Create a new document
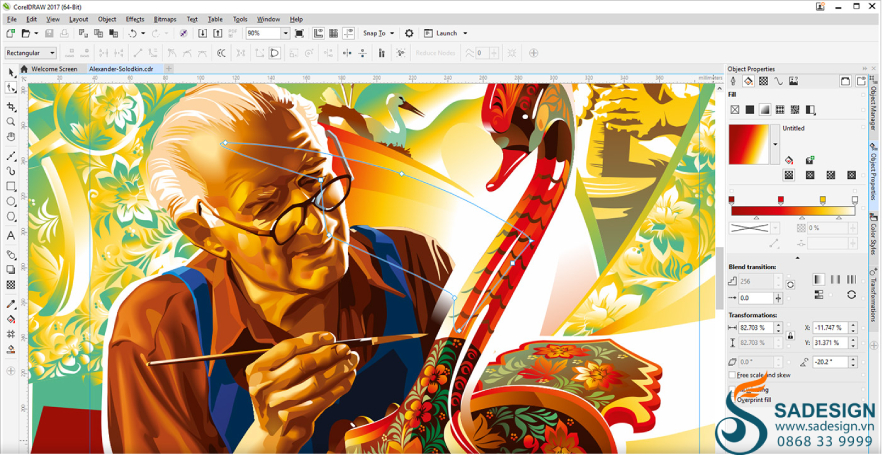 tap(10, 33)
